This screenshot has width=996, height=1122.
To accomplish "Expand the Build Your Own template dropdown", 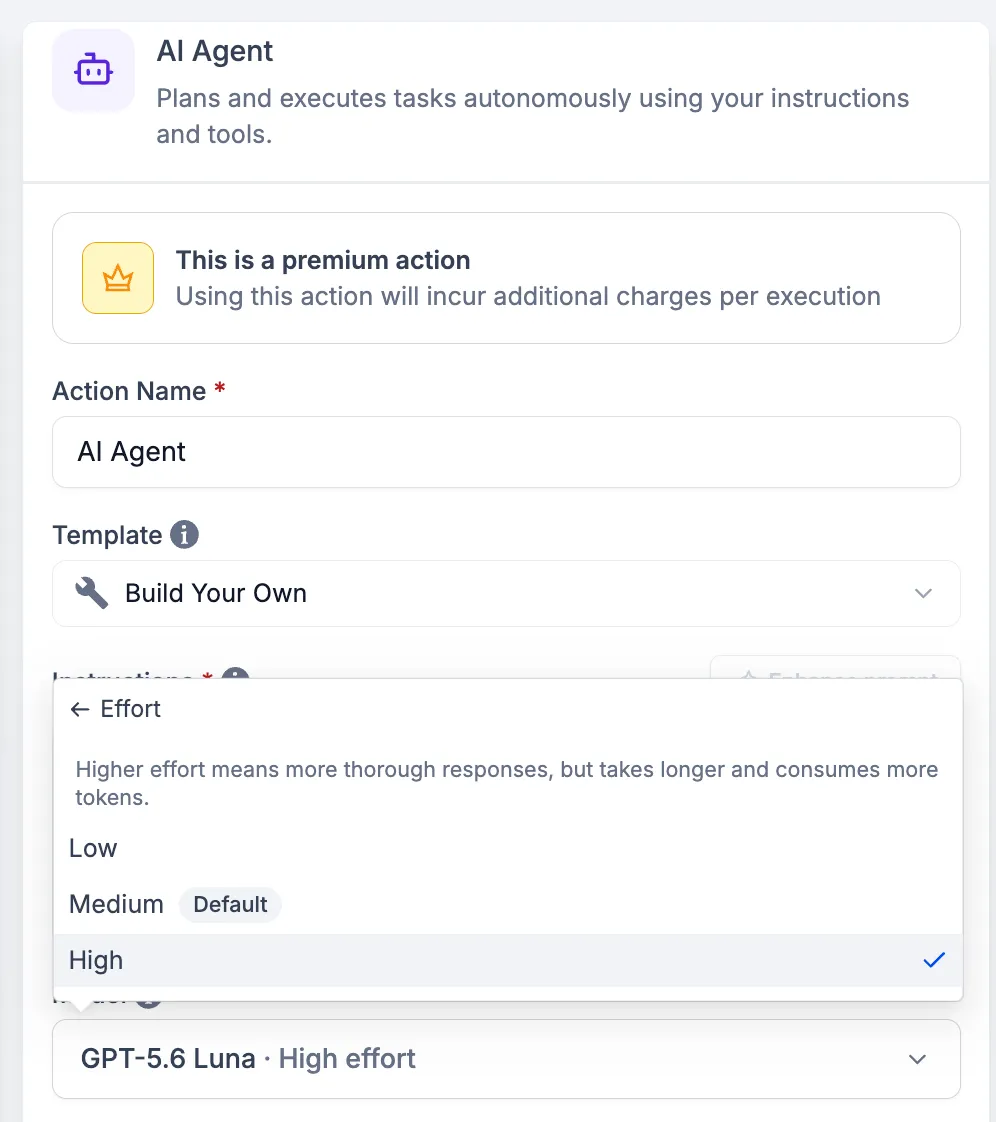I will coord(506,593).
